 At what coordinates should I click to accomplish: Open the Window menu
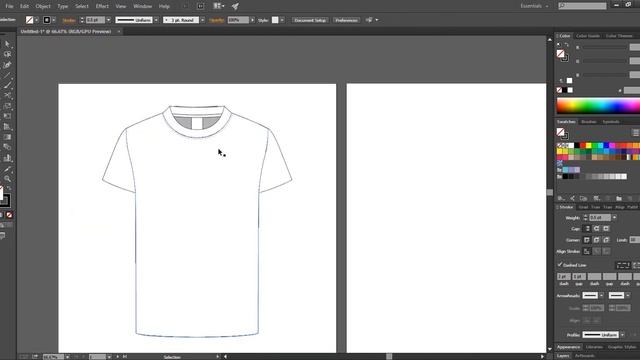pyautogui.click(x=142, y=6)
